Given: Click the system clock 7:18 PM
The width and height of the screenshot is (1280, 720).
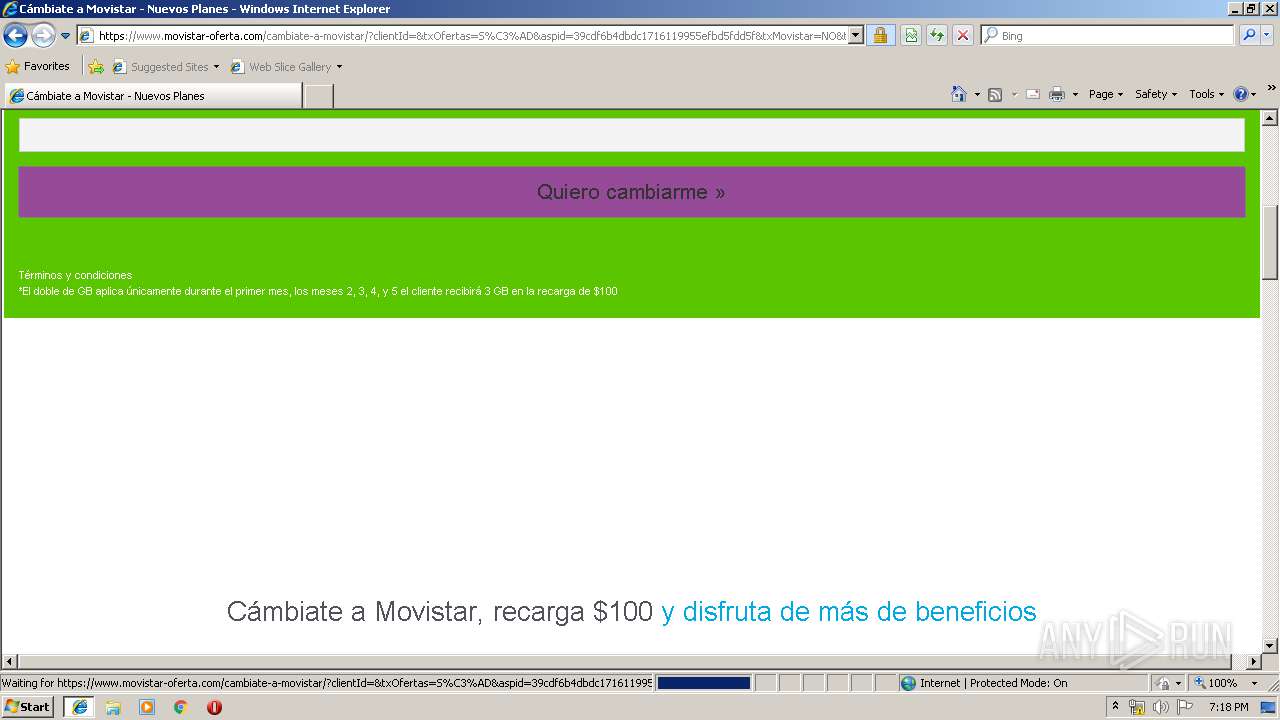Looking at the screenshot, I should tap(1228, 707).
